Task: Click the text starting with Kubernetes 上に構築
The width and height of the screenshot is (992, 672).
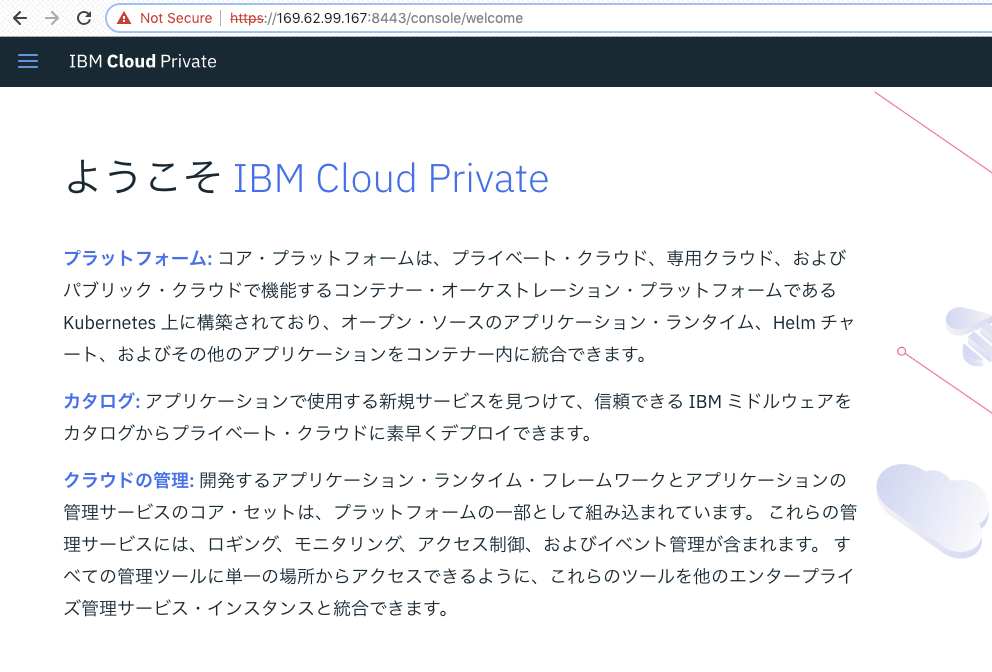Action: pos(459,323)
